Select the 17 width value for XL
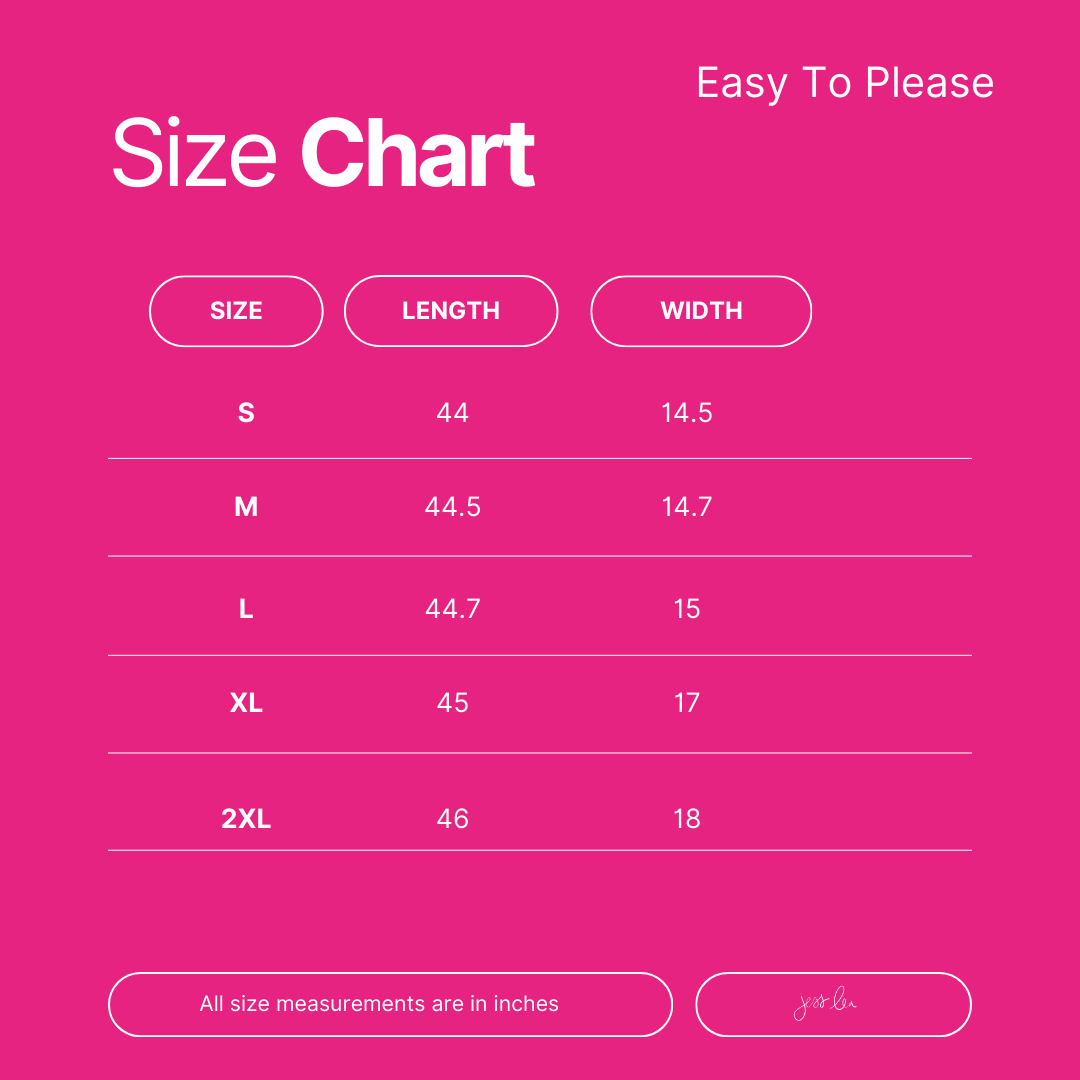The image size is (1080, 1080). 687,703
